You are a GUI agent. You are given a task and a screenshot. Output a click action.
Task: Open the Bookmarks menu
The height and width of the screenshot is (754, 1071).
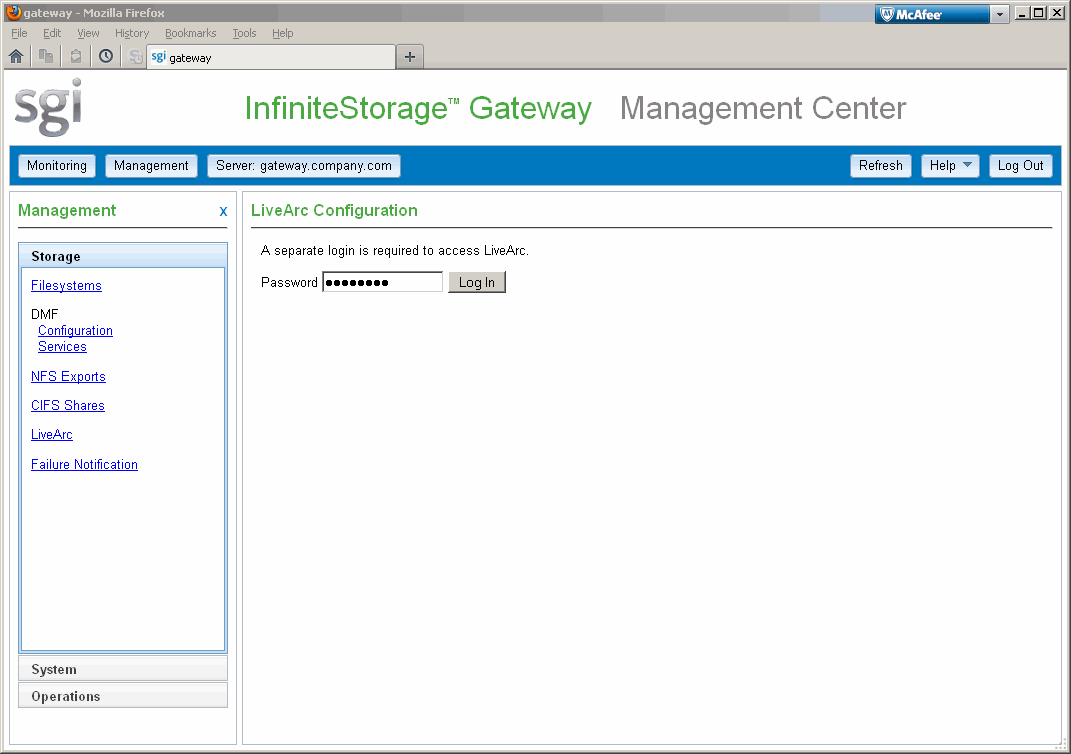pyautogui.click(x=191, y=33)
